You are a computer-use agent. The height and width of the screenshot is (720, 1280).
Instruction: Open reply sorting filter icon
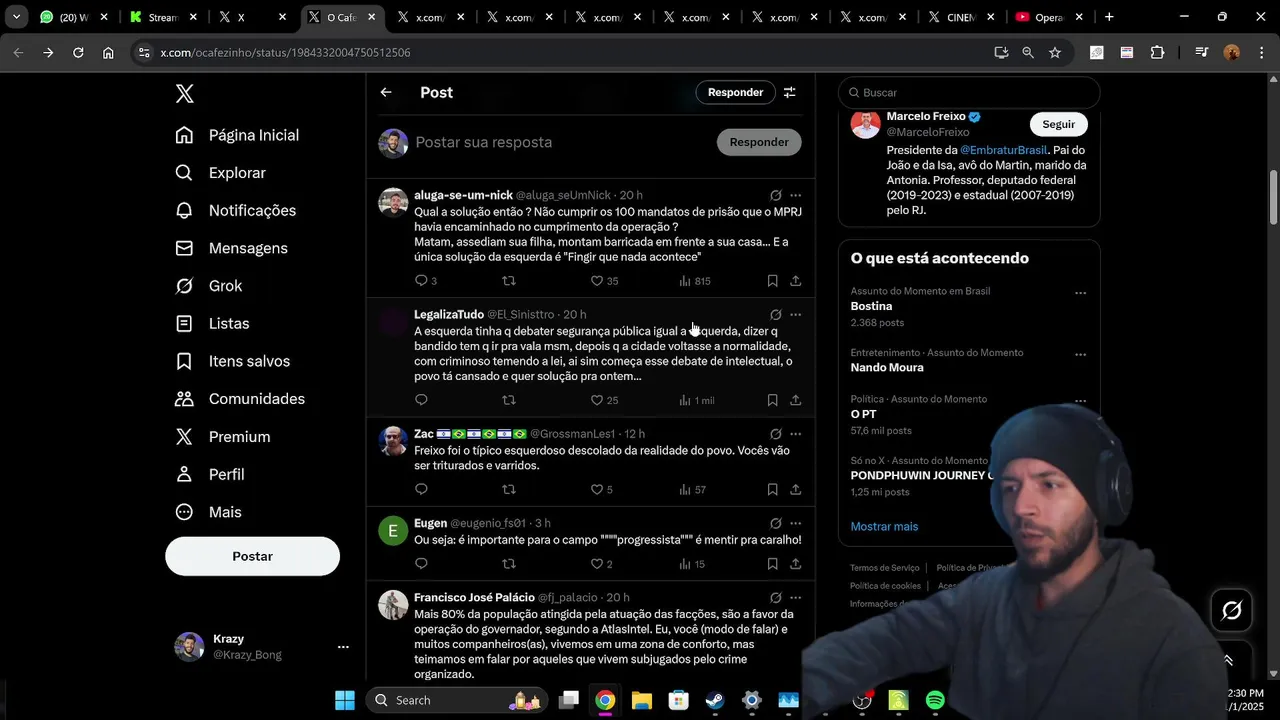790,92
